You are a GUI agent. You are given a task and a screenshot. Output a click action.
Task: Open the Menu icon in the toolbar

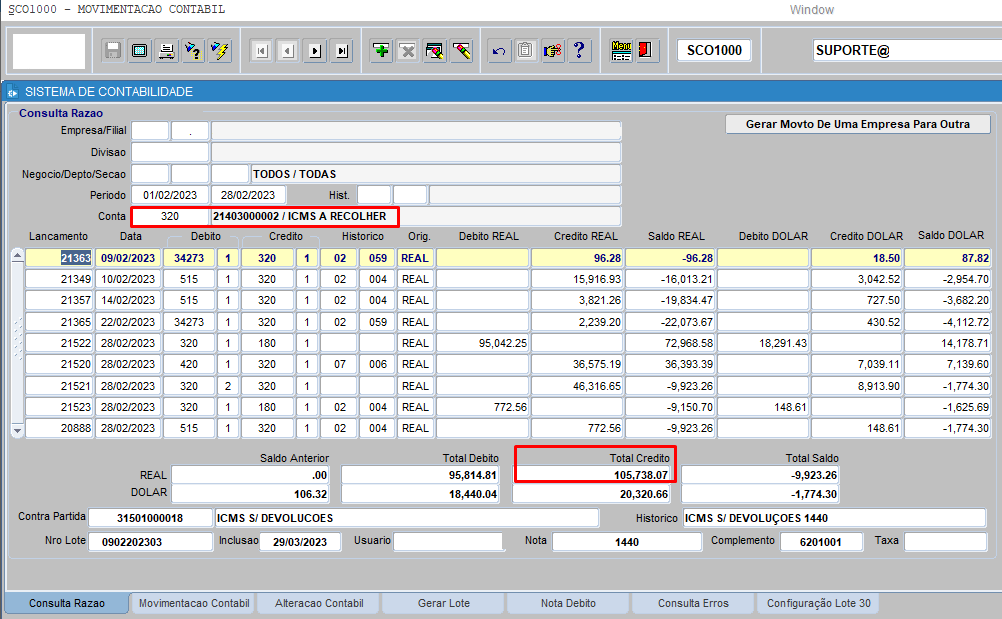pyautogui.click(x=621, y=50)
